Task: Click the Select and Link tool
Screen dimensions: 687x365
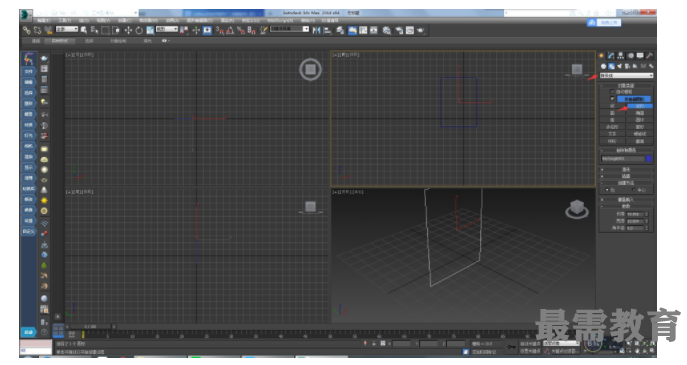Action: [27, 30]
